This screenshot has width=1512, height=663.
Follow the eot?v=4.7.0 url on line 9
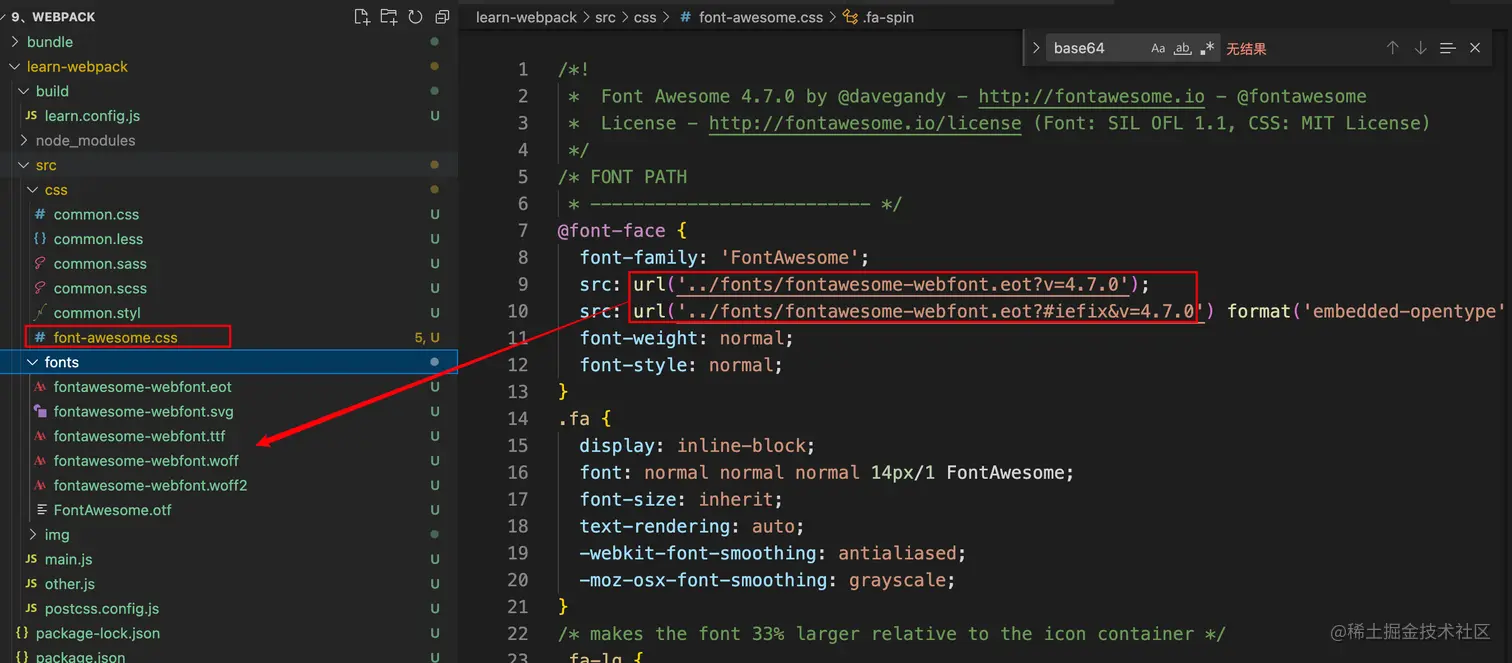coord(903,284)
